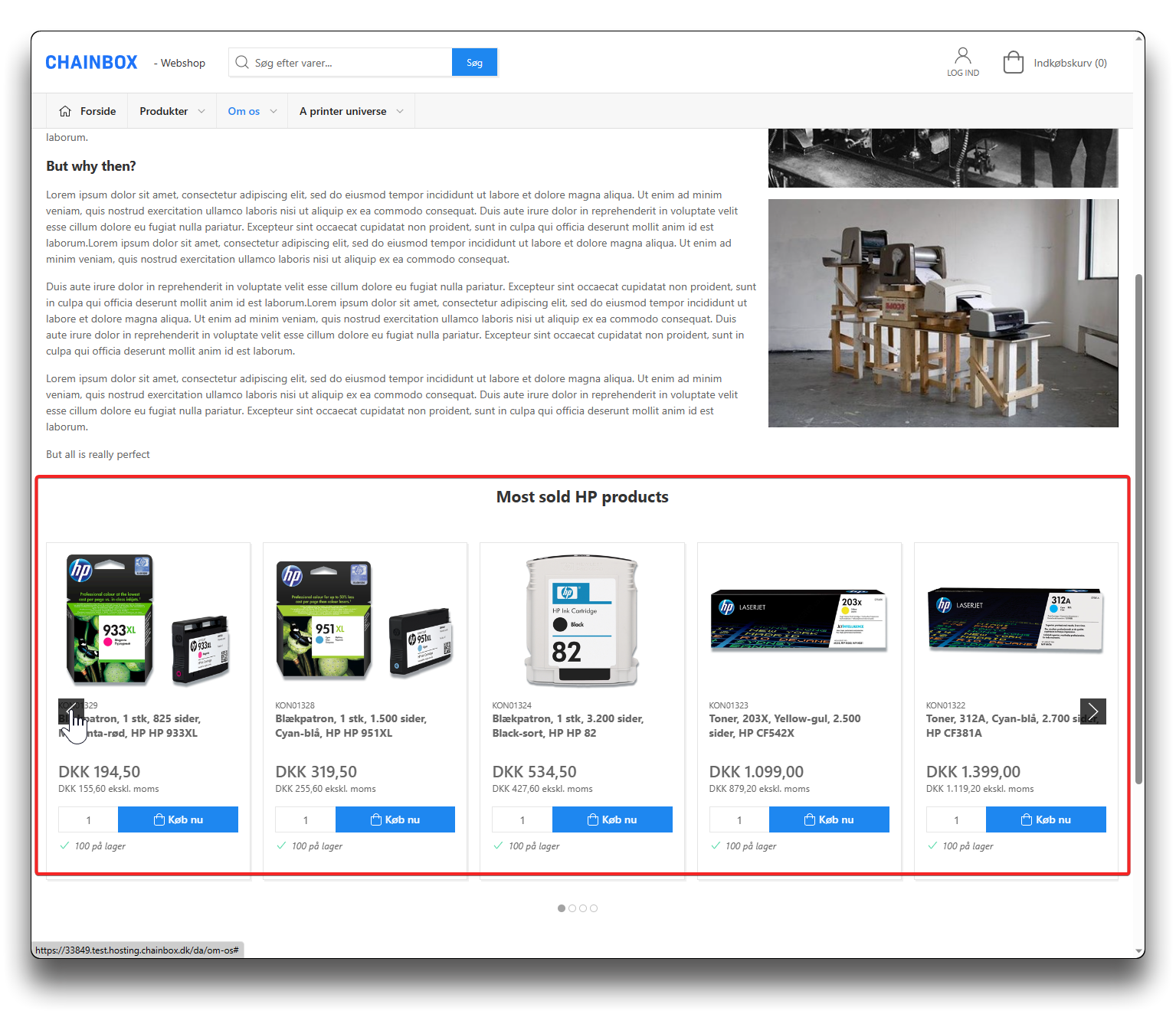Image resolution: width=1176 pixels, height=1014 pixels.
Task: Expand the Om os dropdown chevron
Action: 274,111
